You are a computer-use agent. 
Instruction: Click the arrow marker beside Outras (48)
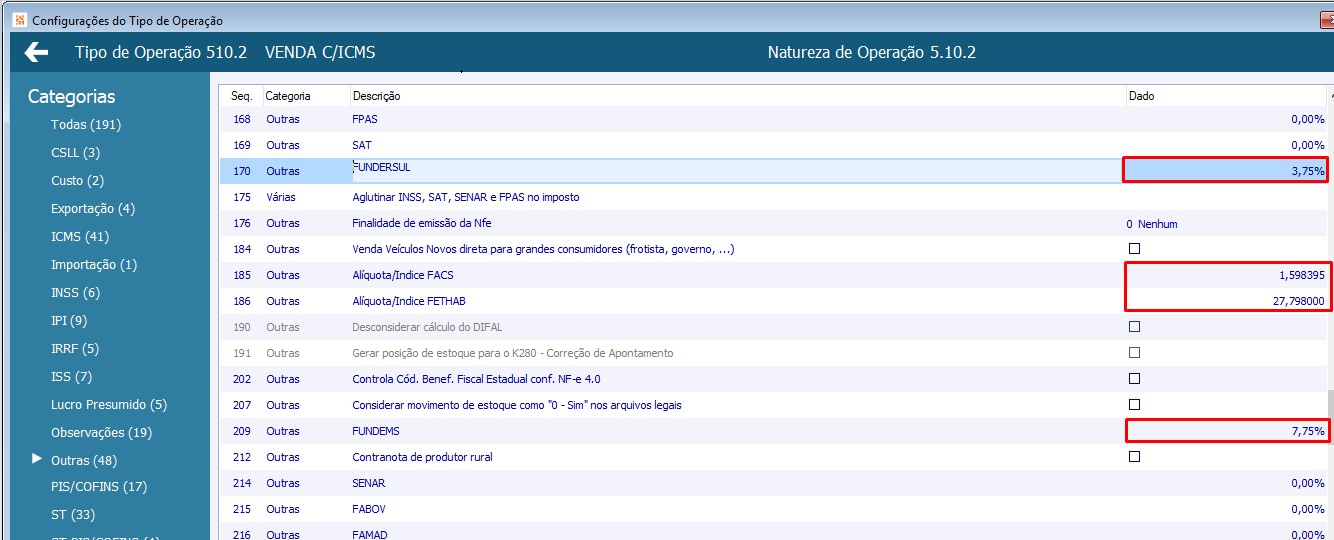37,459
